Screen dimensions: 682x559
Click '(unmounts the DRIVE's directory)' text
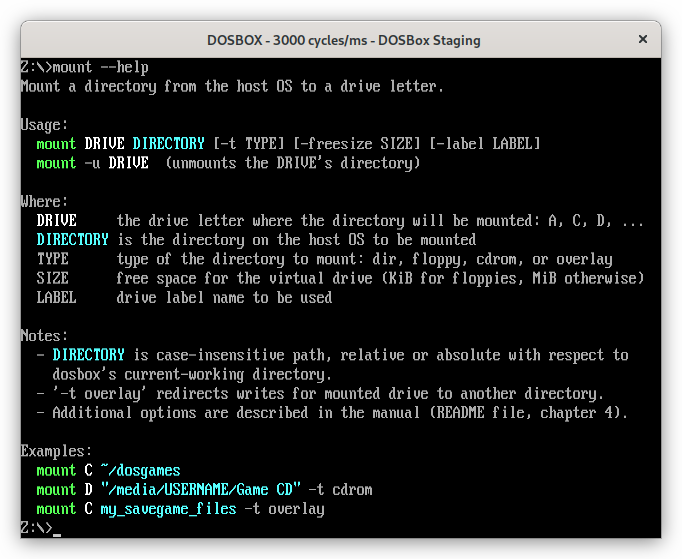coord(293,163)
